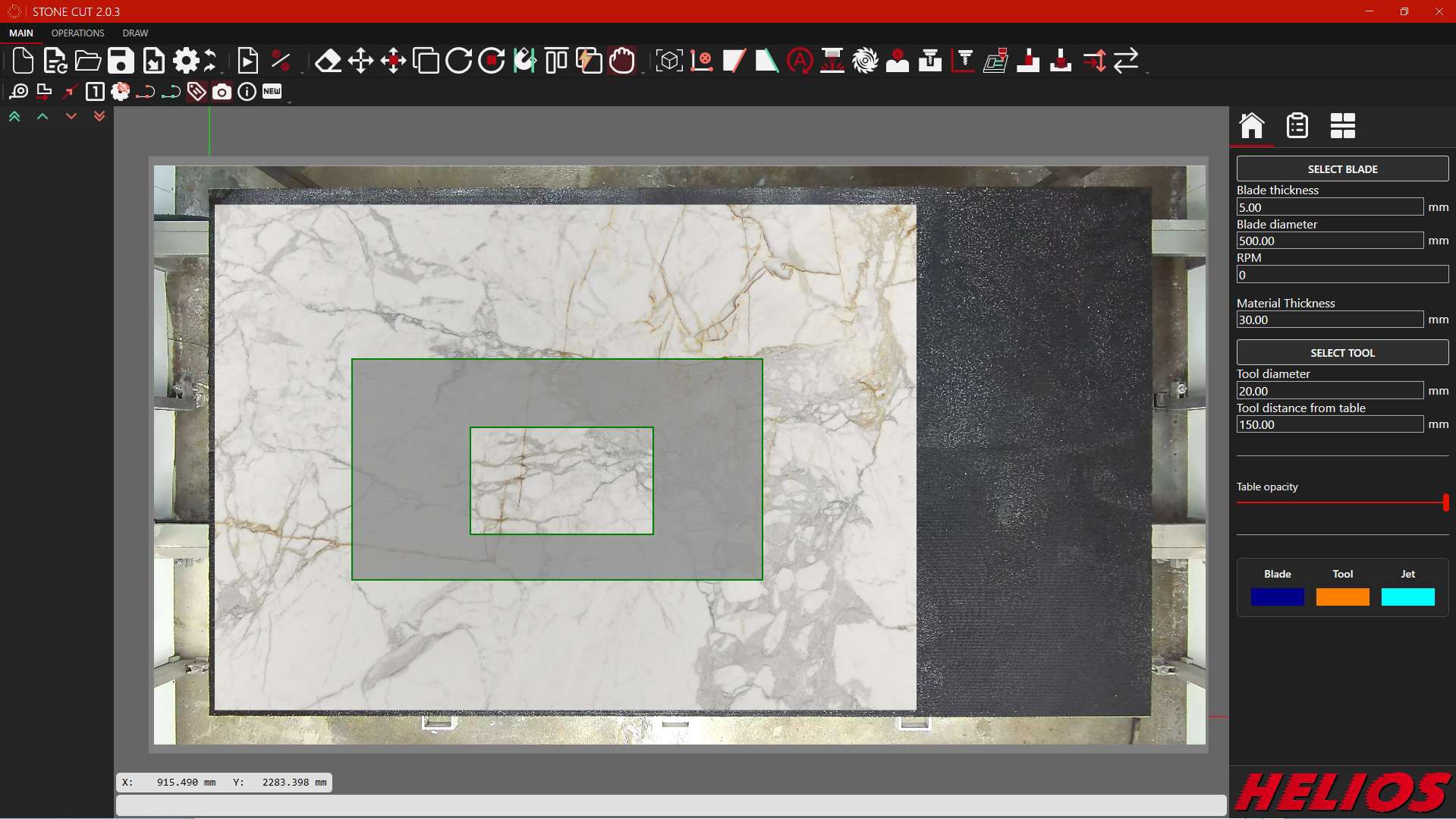Open the 3D view cube icon
Viewport: 1456px width, 819px height.
click(x=669, y=61)
